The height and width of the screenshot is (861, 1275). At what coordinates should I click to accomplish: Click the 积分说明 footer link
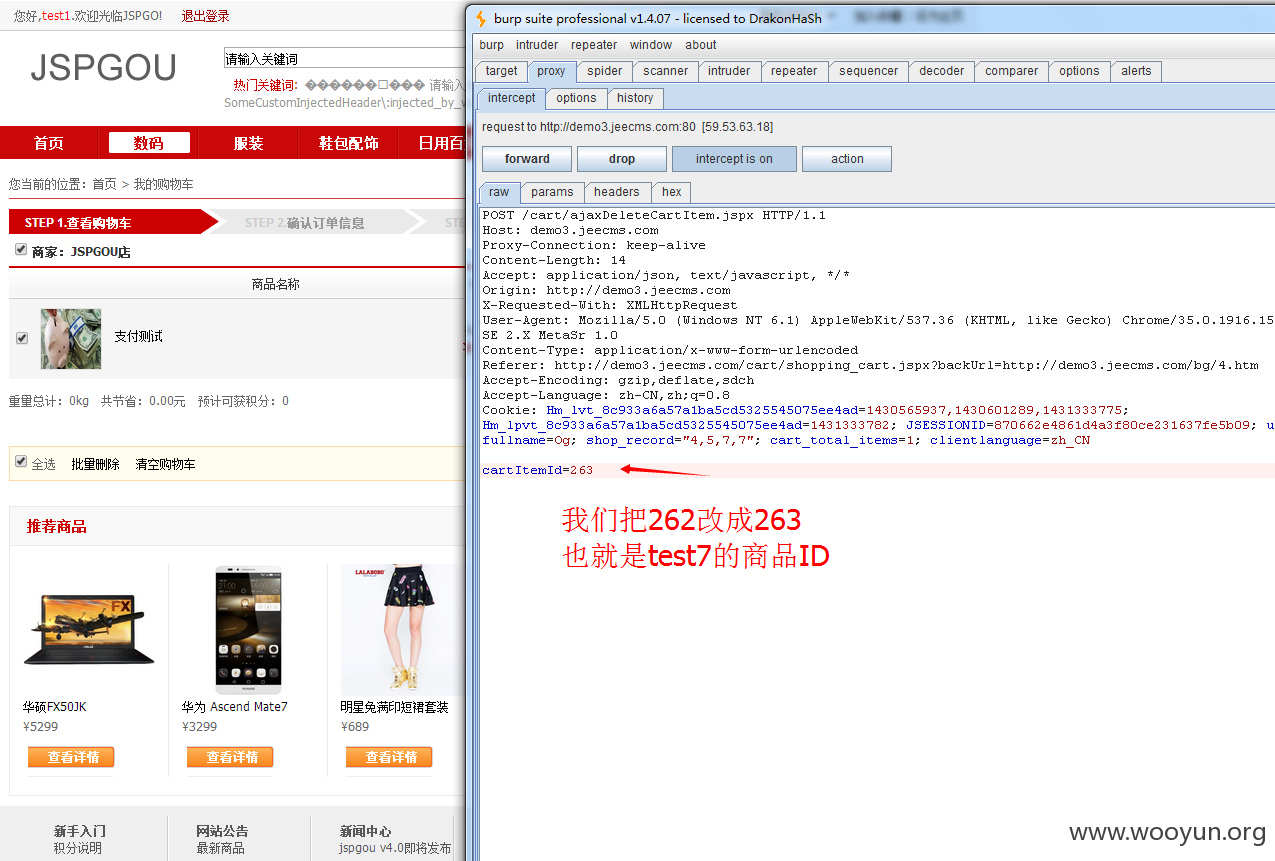[x=78, y=848]
